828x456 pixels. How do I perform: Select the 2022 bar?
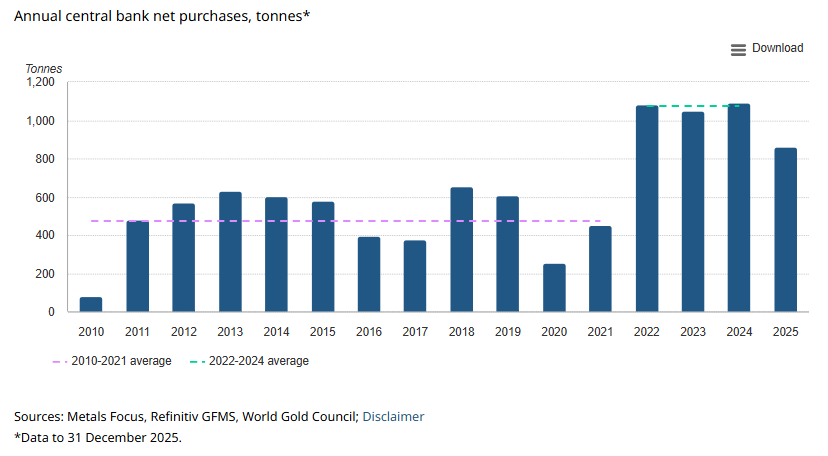[x=647, y=209]
